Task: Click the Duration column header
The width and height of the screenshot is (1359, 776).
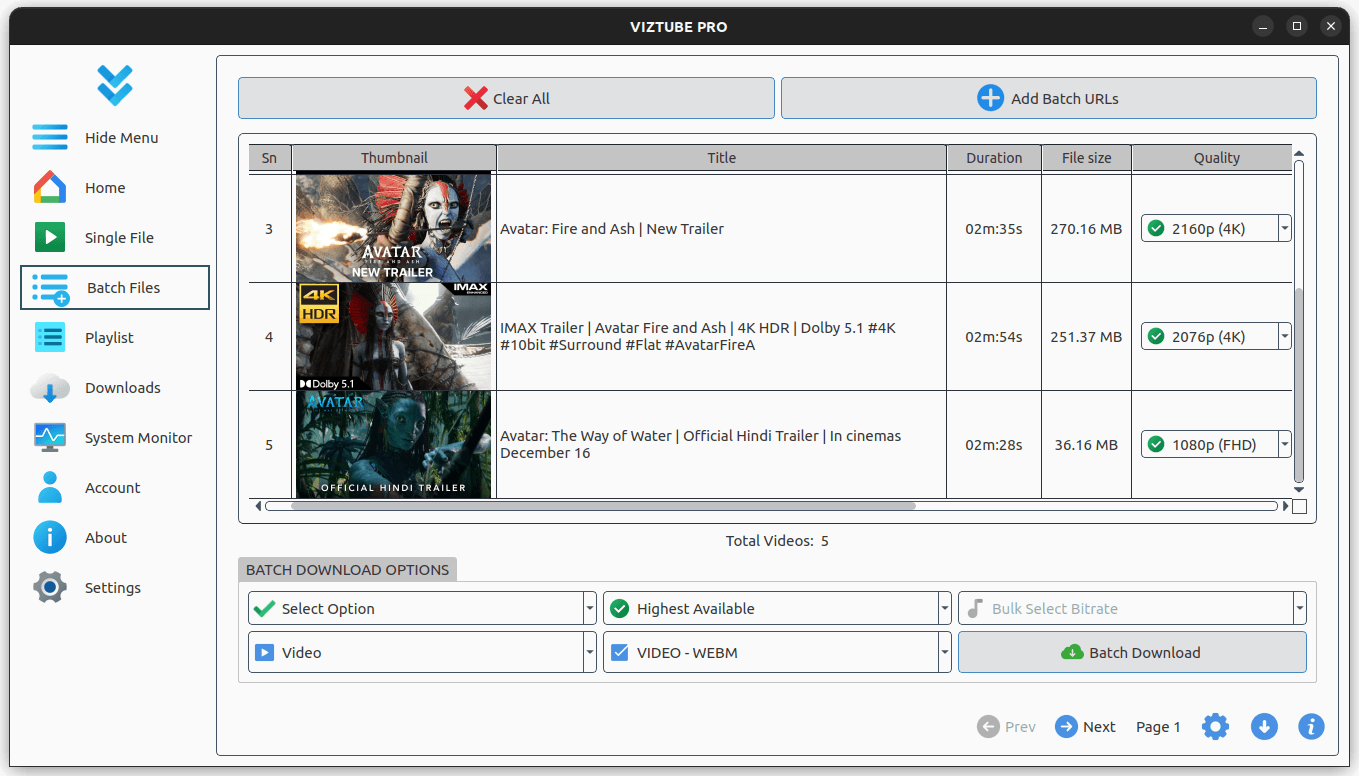Action: pyautogui.click(x=994, y=158)
